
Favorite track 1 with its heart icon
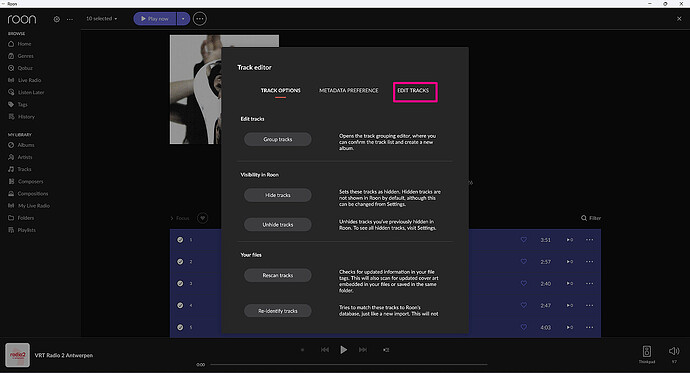point(524,240)
